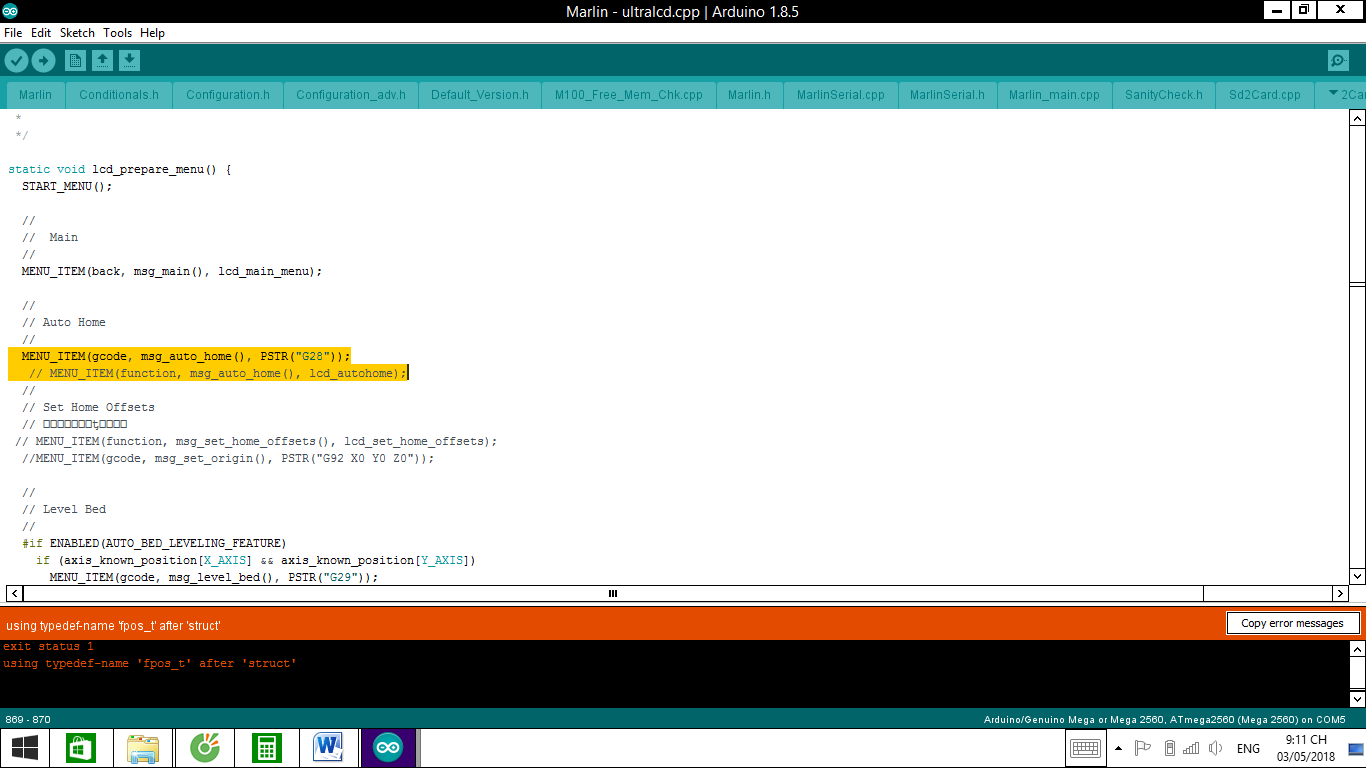Viewport: 1366px width, 768px height.
Task: Click the editor vertical scrollbar down arrow
Action: click(1357, 576)
